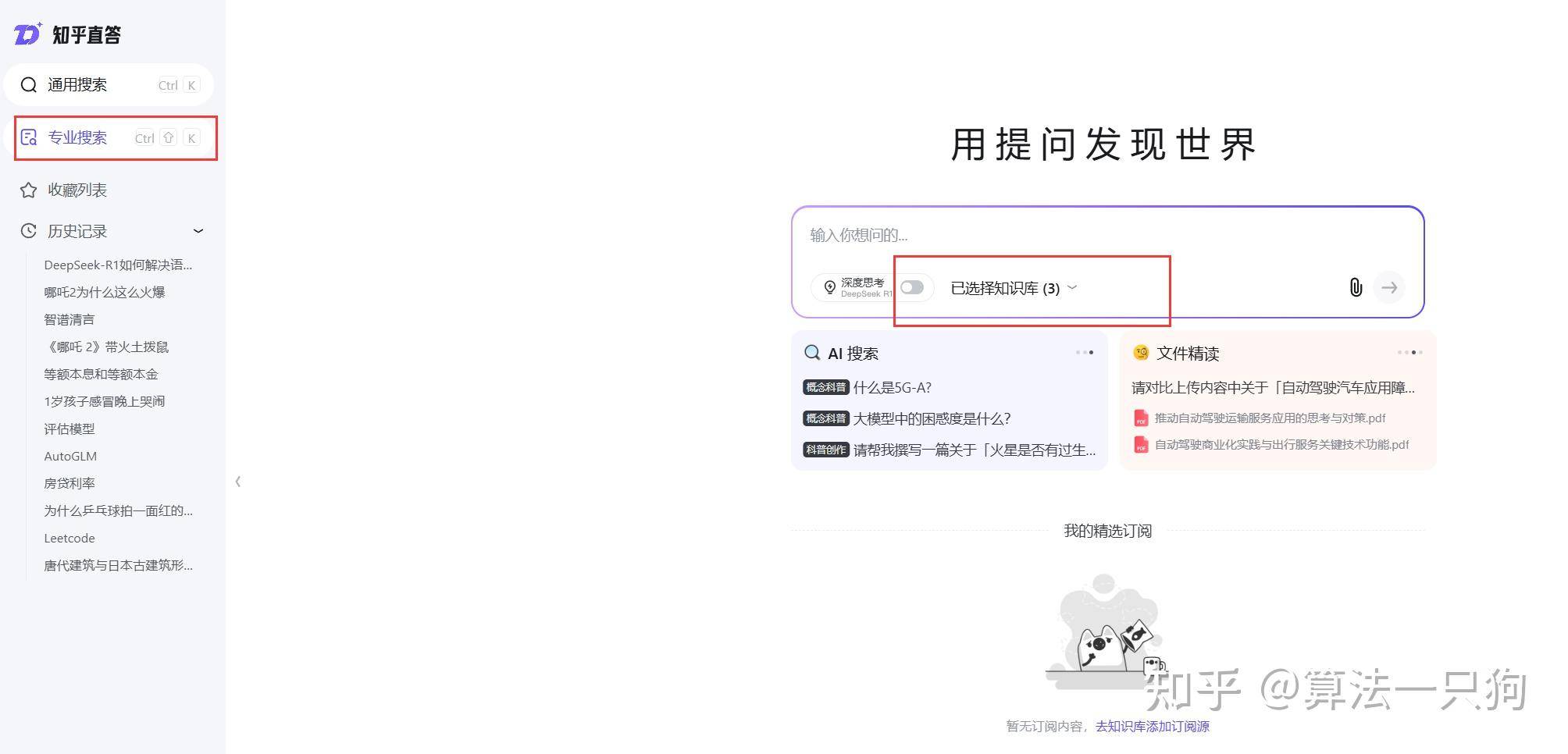The width and height of the screenshot is (1568, 754).
Task: Open history item 智谱清言
Action: 69,319
